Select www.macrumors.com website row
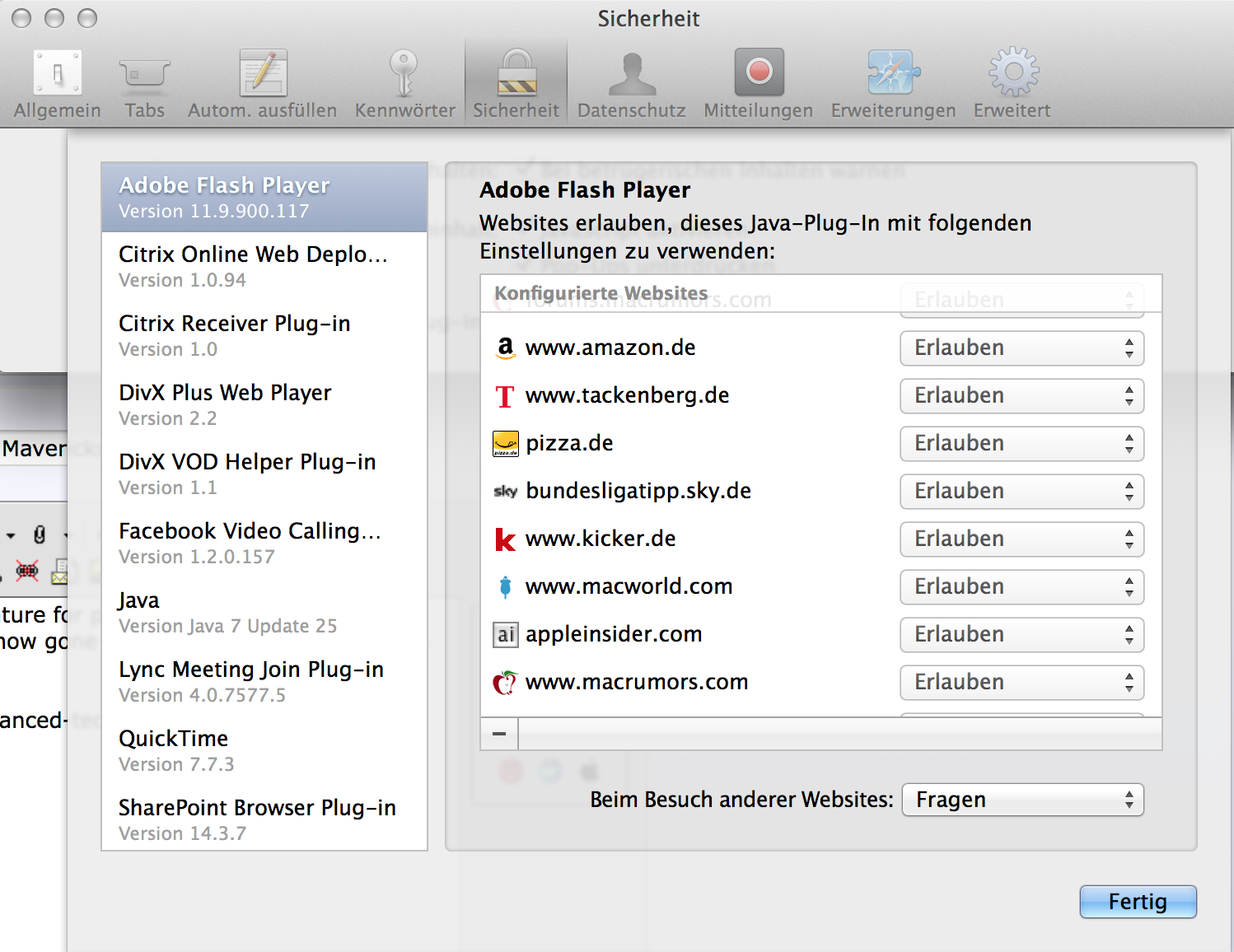This screenshot has height=952, width=1234. (821, 683)
